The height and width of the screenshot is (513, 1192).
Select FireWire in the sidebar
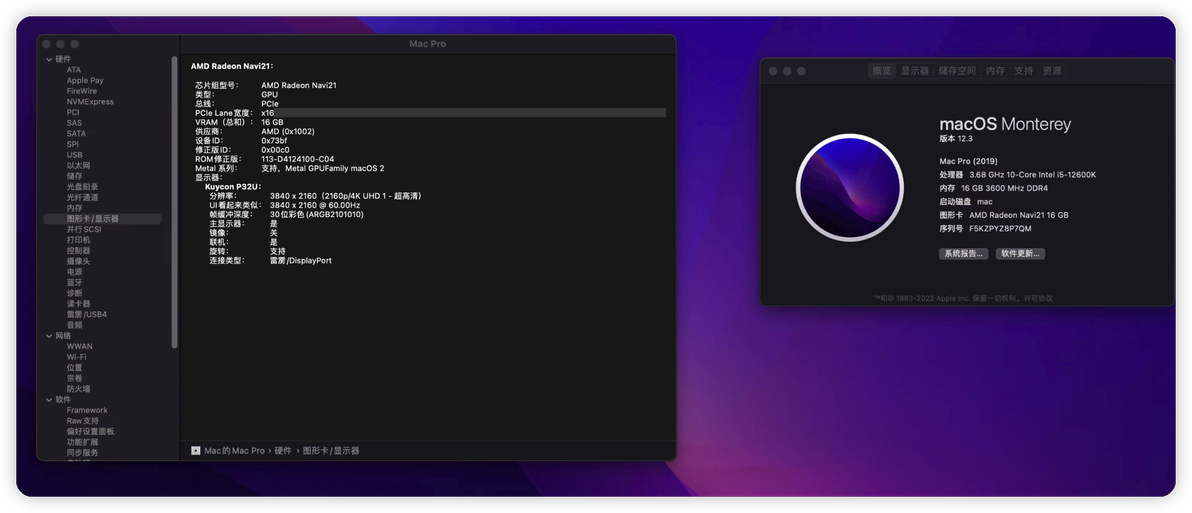(82, 91)
